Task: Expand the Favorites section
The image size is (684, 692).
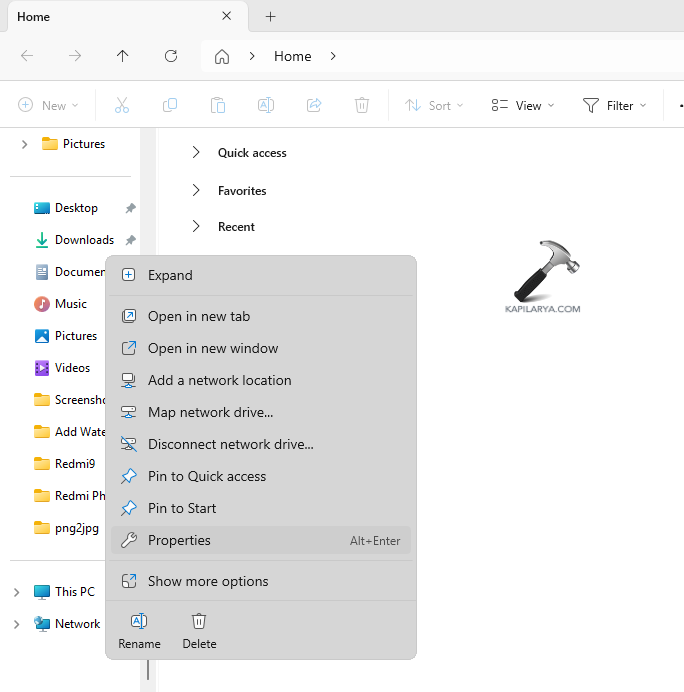Action: [x=196, y=191]
